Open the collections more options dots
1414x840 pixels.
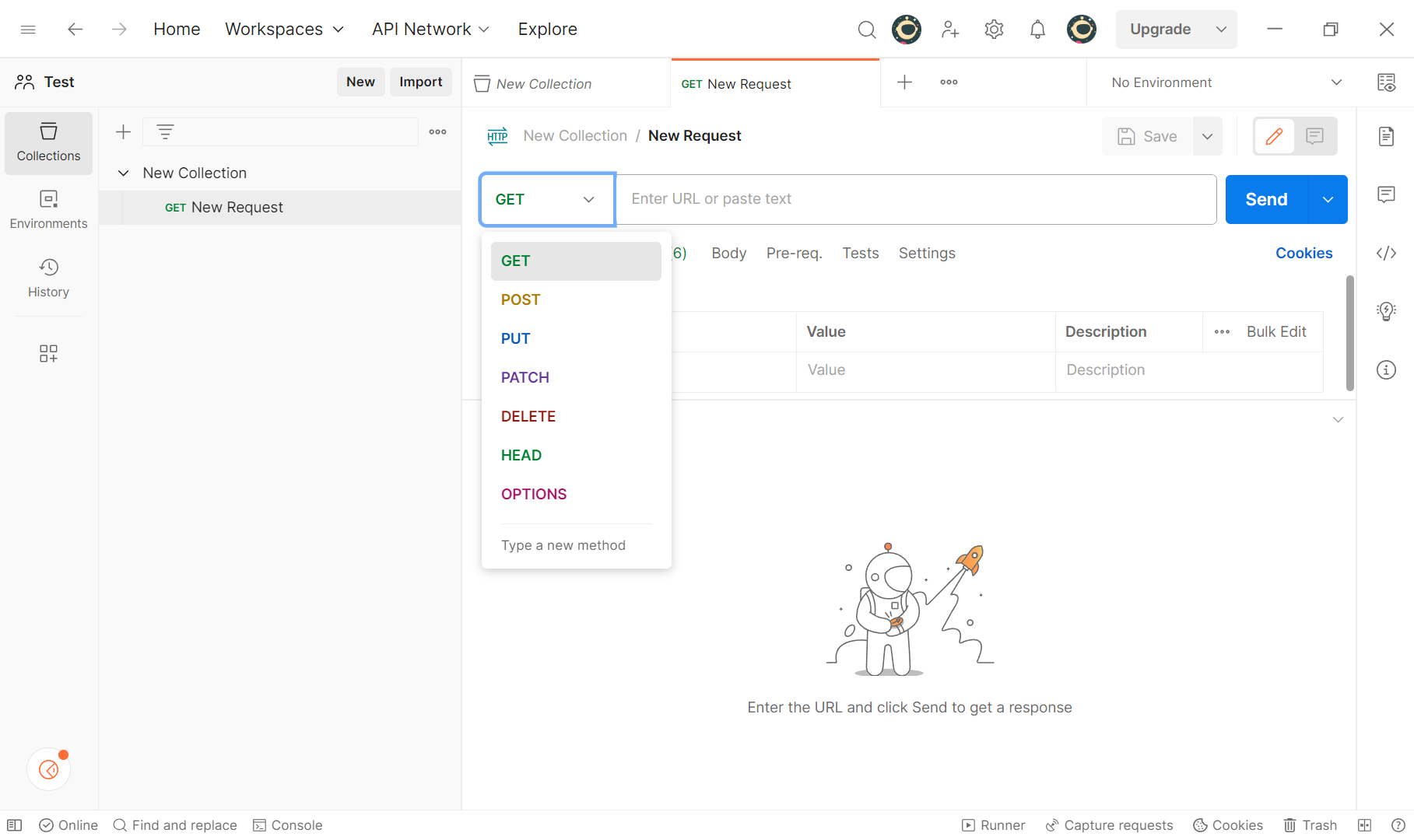coord(437,132)
